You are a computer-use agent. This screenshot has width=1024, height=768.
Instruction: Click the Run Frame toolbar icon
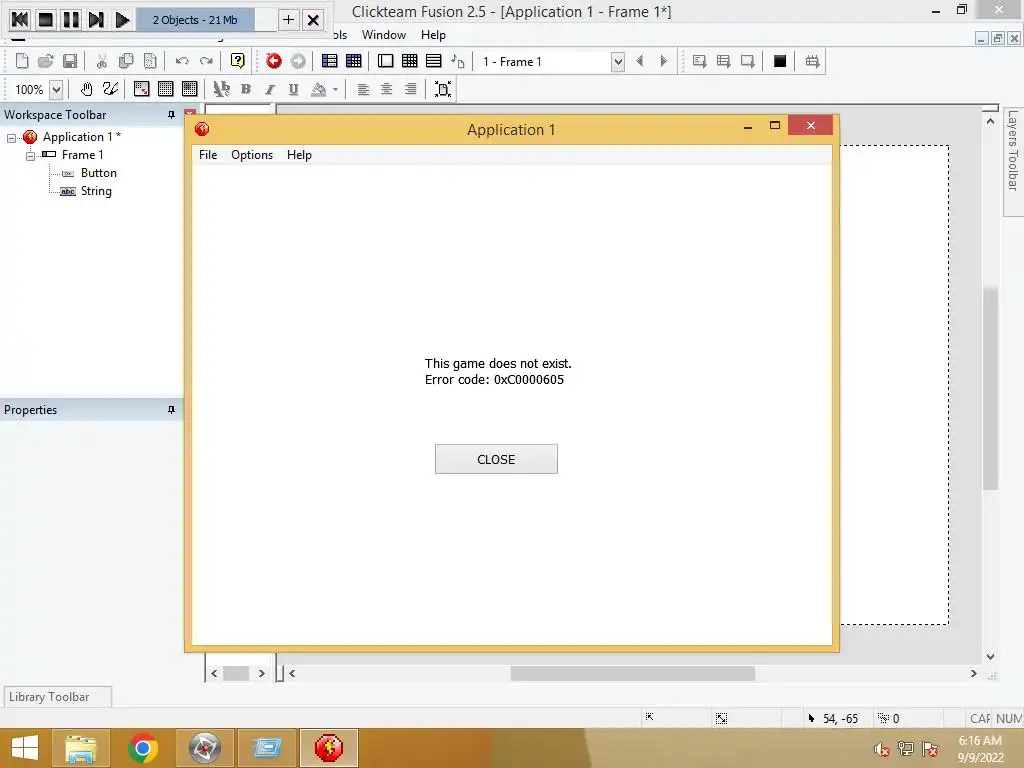tap(748, 61)
